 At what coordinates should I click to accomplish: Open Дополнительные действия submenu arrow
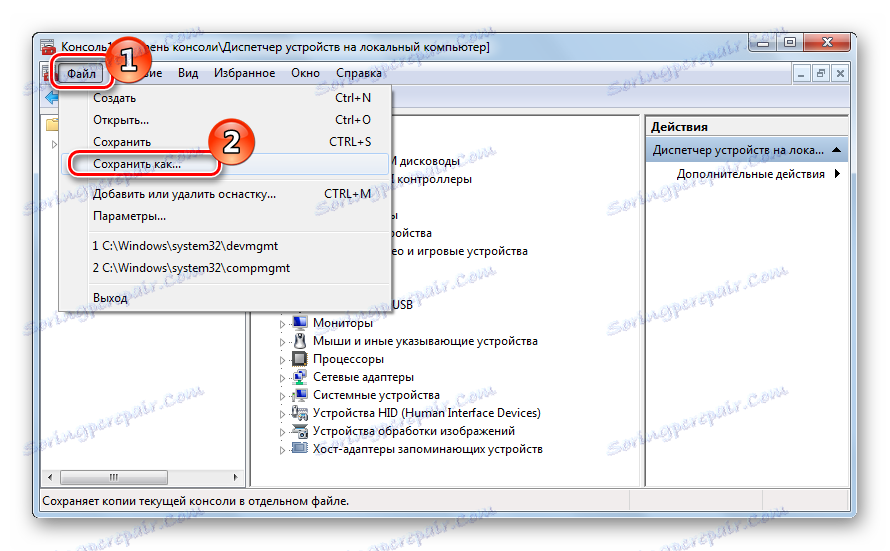tap(838, 174)
